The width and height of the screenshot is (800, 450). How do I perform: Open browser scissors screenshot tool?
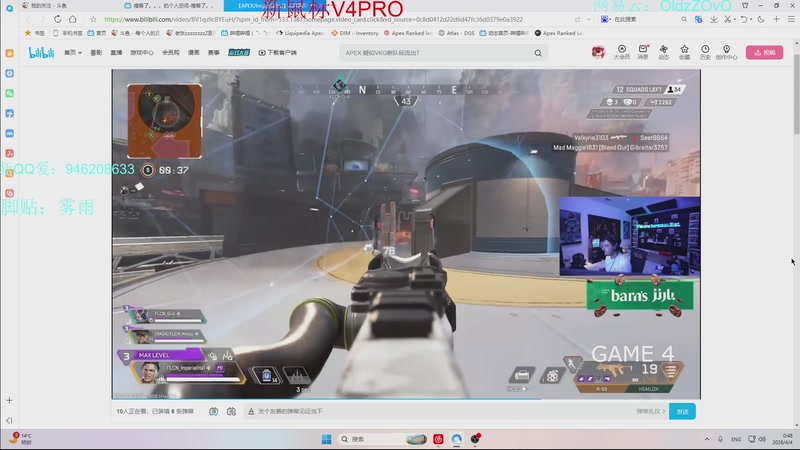728,19
